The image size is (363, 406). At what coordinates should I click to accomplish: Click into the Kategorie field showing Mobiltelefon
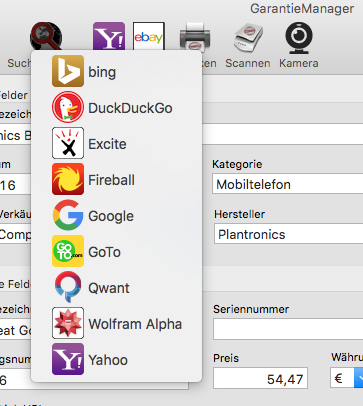(x=287, y=184)
